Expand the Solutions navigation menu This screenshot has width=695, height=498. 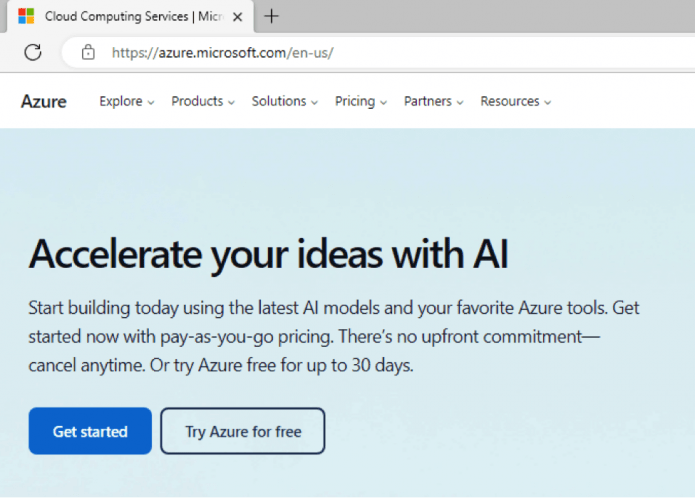pos(284,101)
